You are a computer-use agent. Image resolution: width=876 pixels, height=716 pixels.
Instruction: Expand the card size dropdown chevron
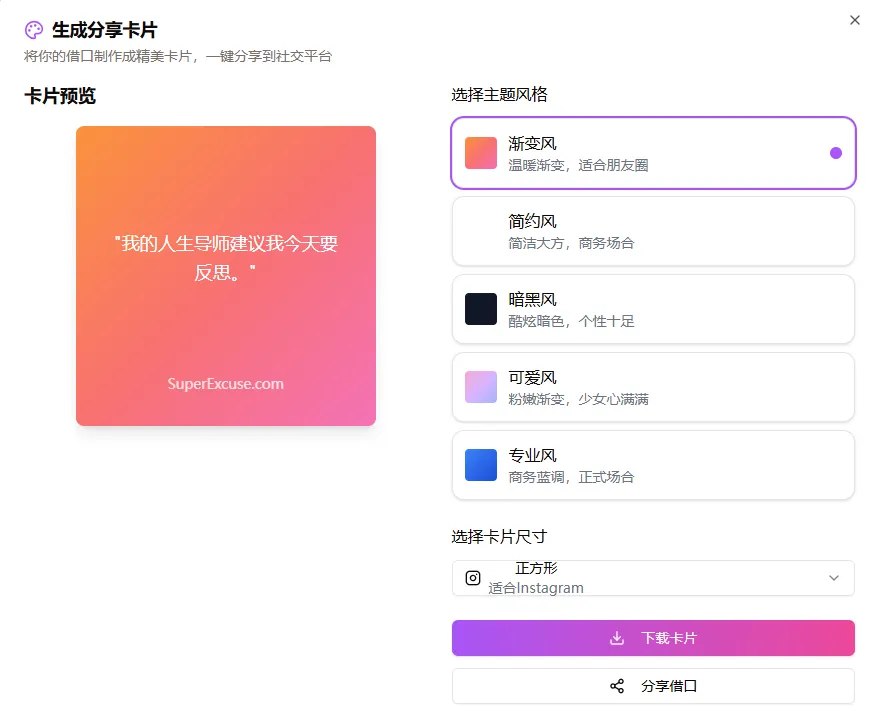pyautogui.click(x=833, y=578)
